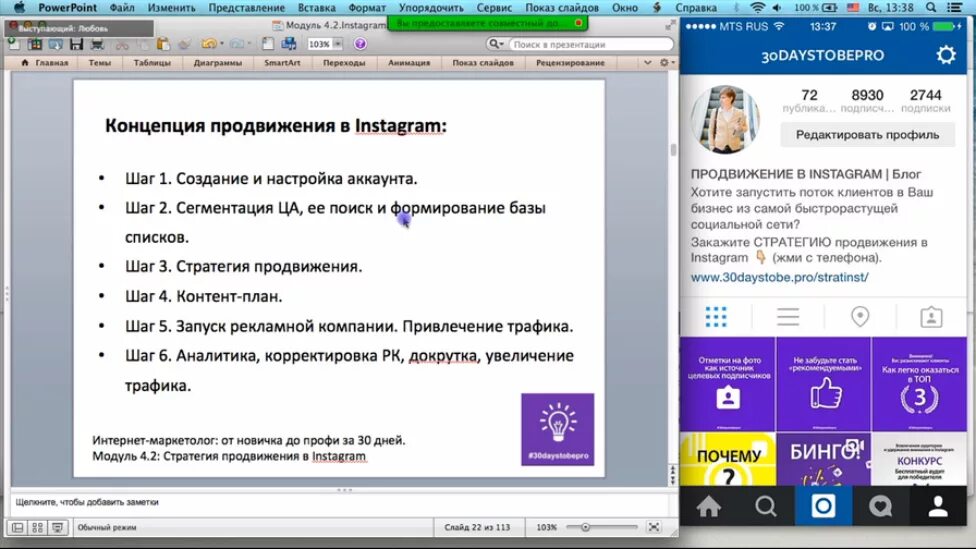Start slideshow view icon in status bar
This screenshot has width=976, height=549.
[x=57, y=527]
